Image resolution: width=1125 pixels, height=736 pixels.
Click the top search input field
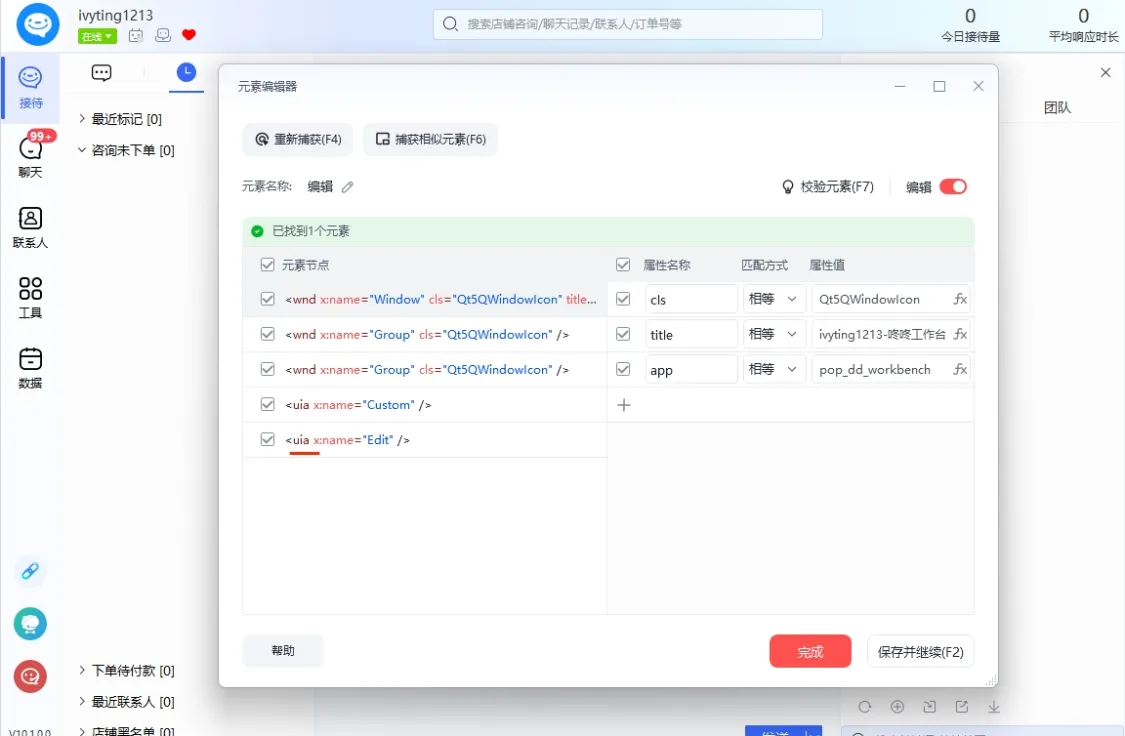tap(628, 24)
